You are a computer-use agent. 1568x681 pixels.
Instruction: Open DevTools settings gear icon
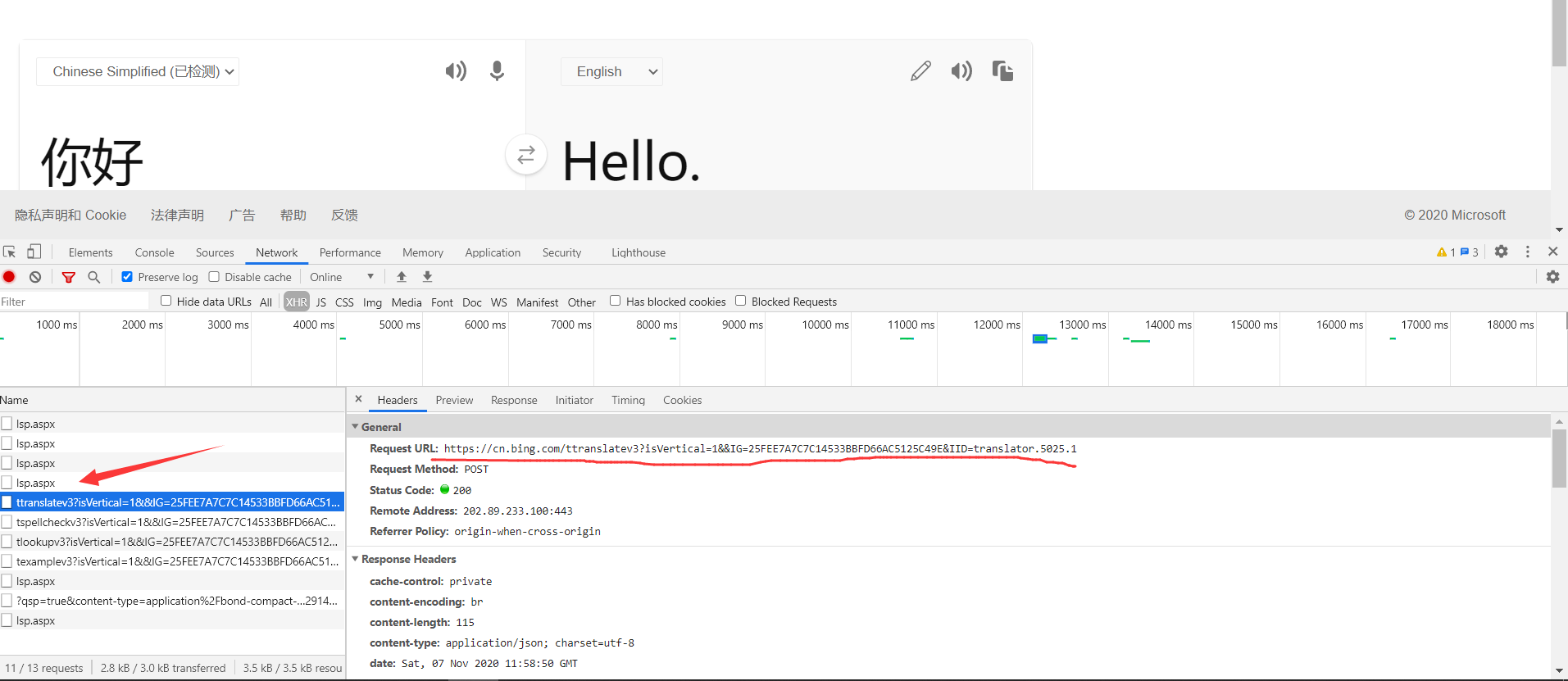click(1501, 252)
